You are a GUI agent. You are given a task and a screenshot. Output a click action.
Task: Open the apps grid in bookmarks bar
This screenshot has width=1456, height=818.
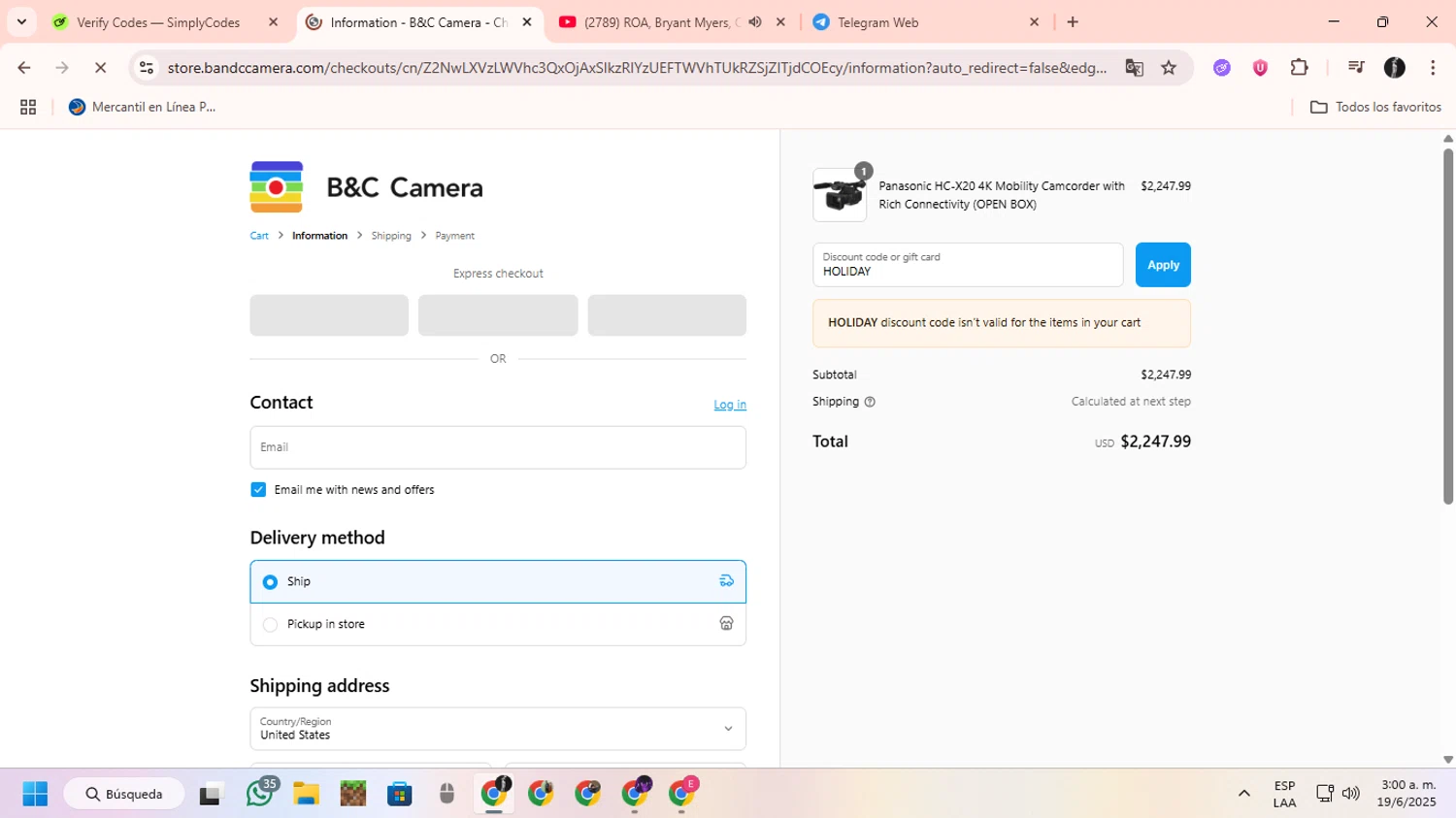click(28, 107)
